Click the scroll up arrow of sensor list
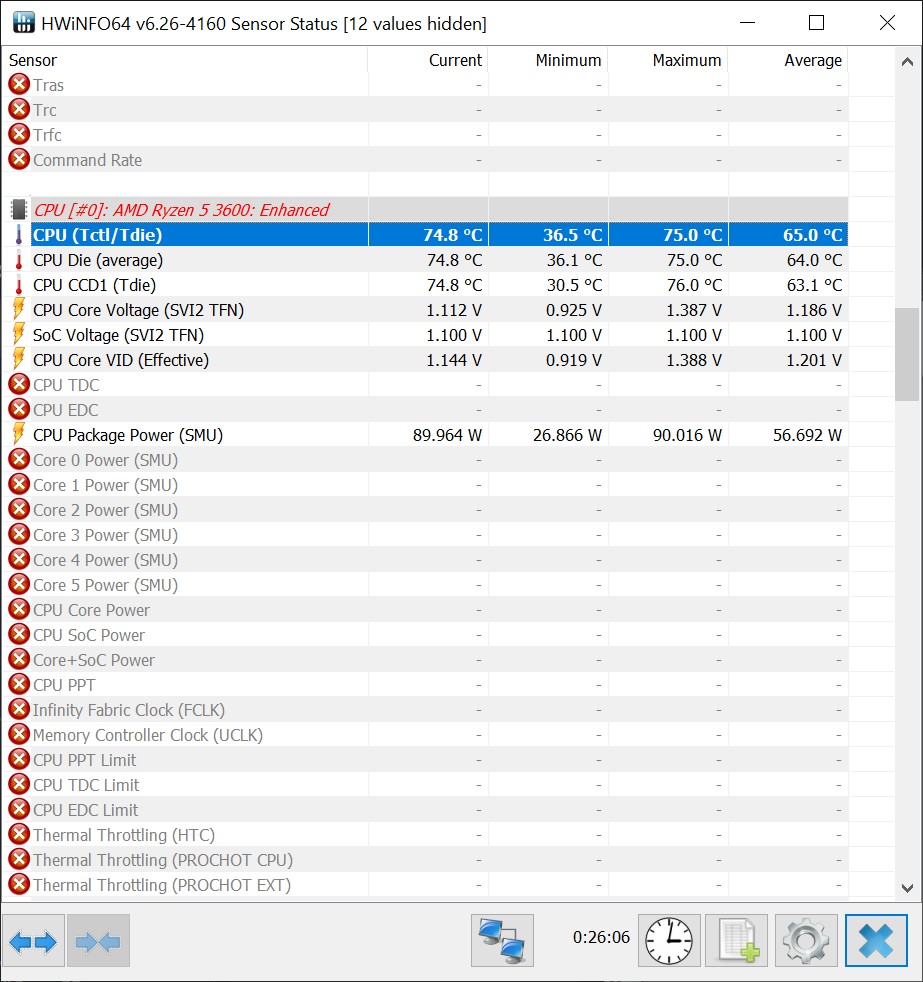Viewport: 923px width, 982px height. (907, 61)
